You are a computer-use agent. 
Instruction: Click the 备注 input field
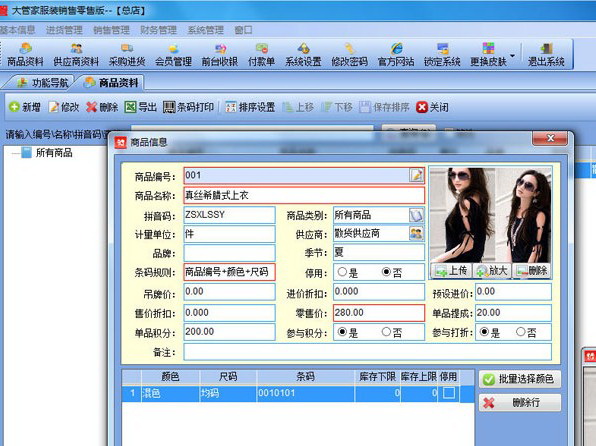[368, 352]
